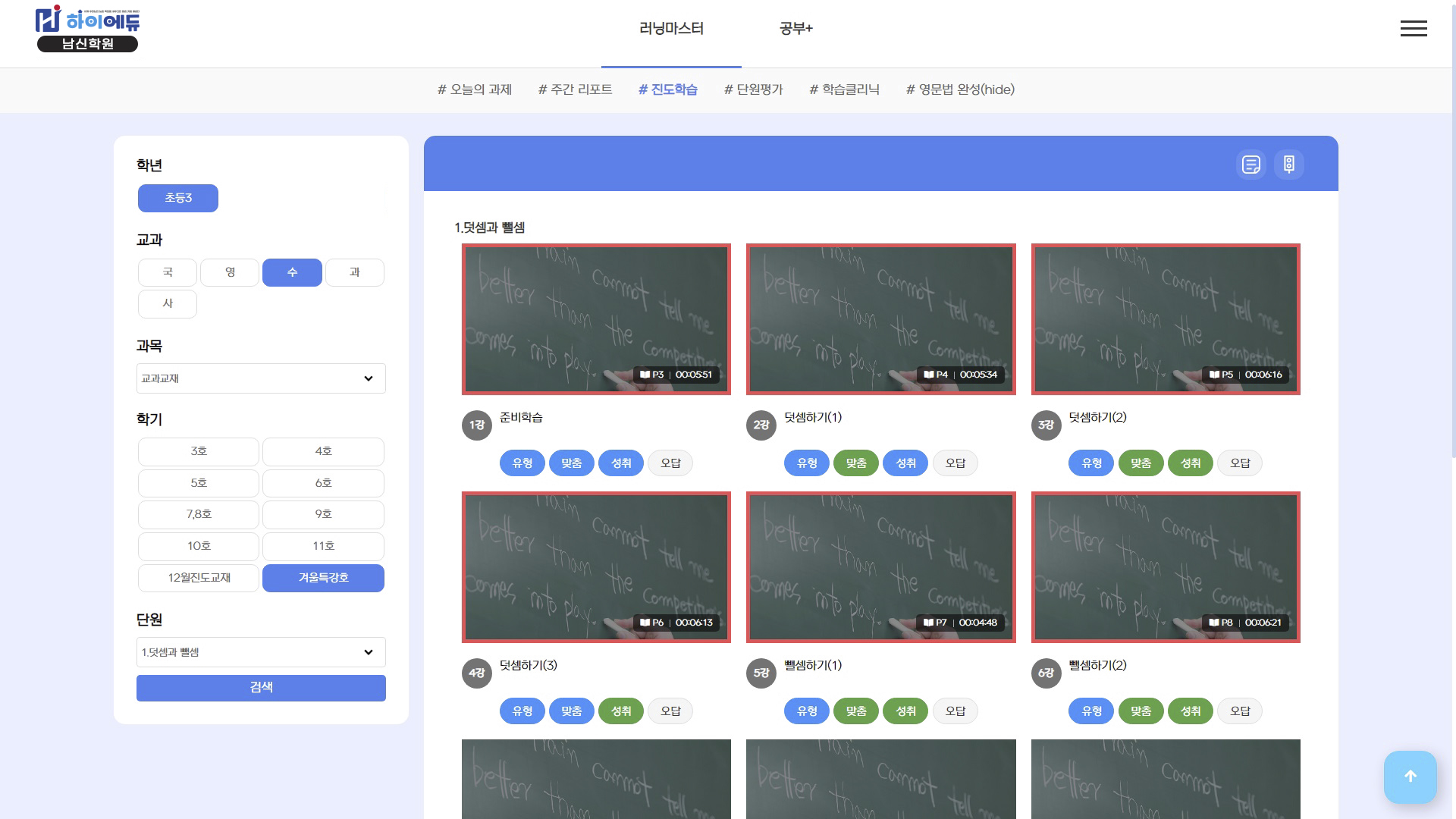
Task: Select term 6호
Action: point(323,484)
